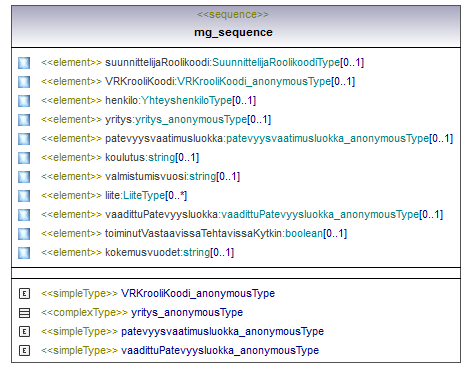Open the yritys_anonymousType reference in the yritys element row
This screenshot has height=367, width=471.
(x=191, y=120)
